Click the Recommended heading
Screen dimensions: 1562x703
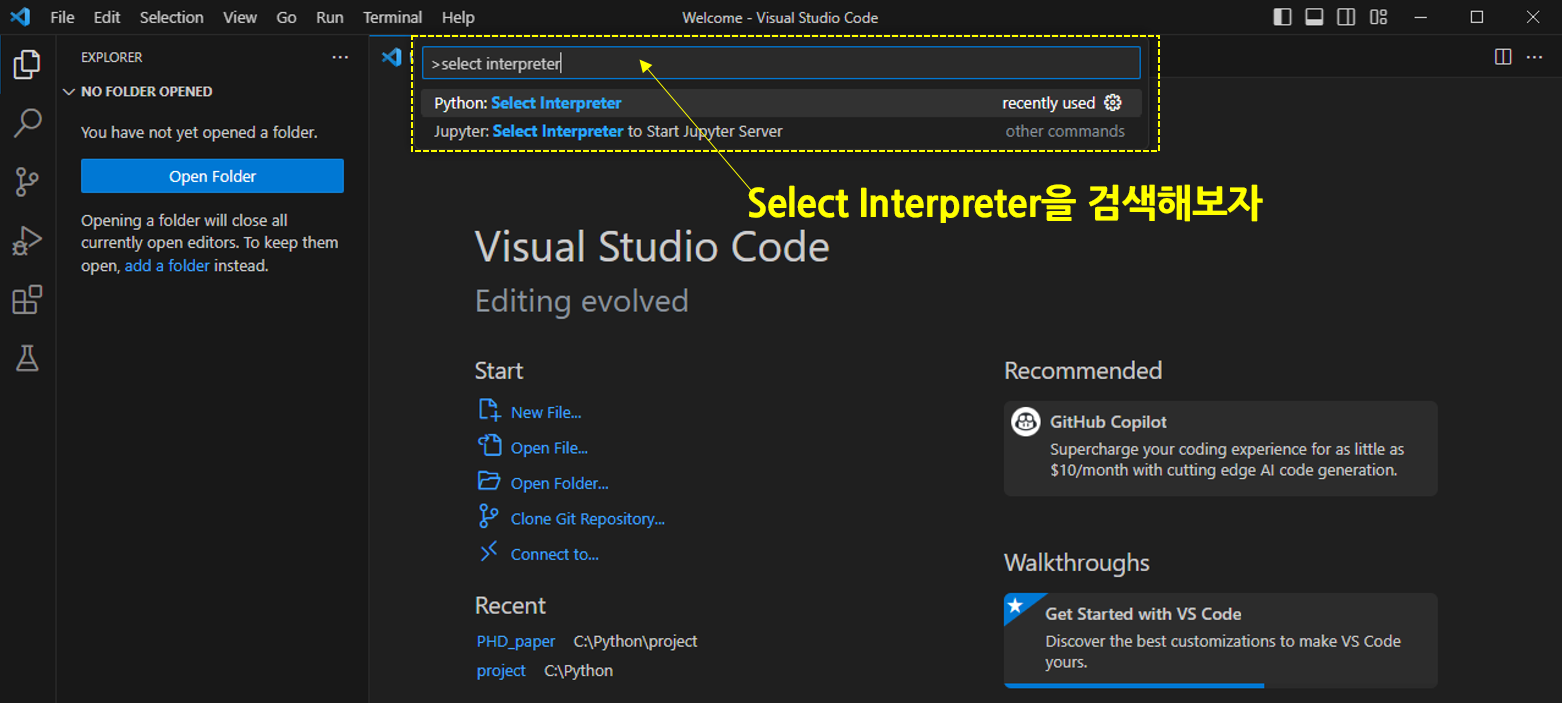point(1083,371)
